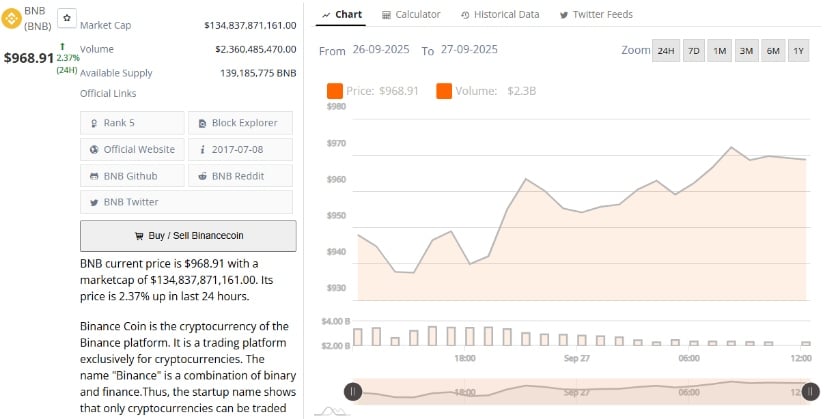This screenshot has width=825, height=419.
Task: Set zoom range to 3M
Action: (746, 51)
